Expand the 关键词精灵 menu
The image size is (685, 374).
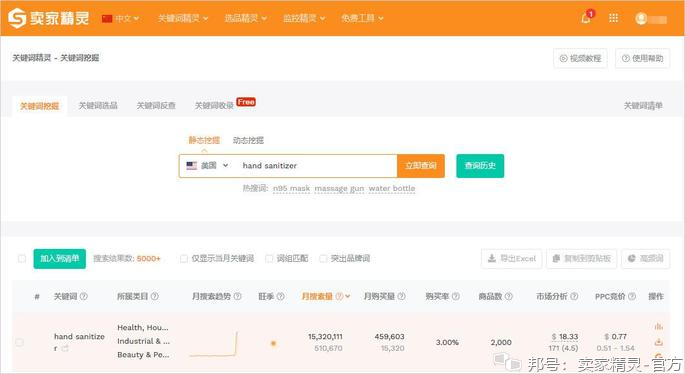183,18
